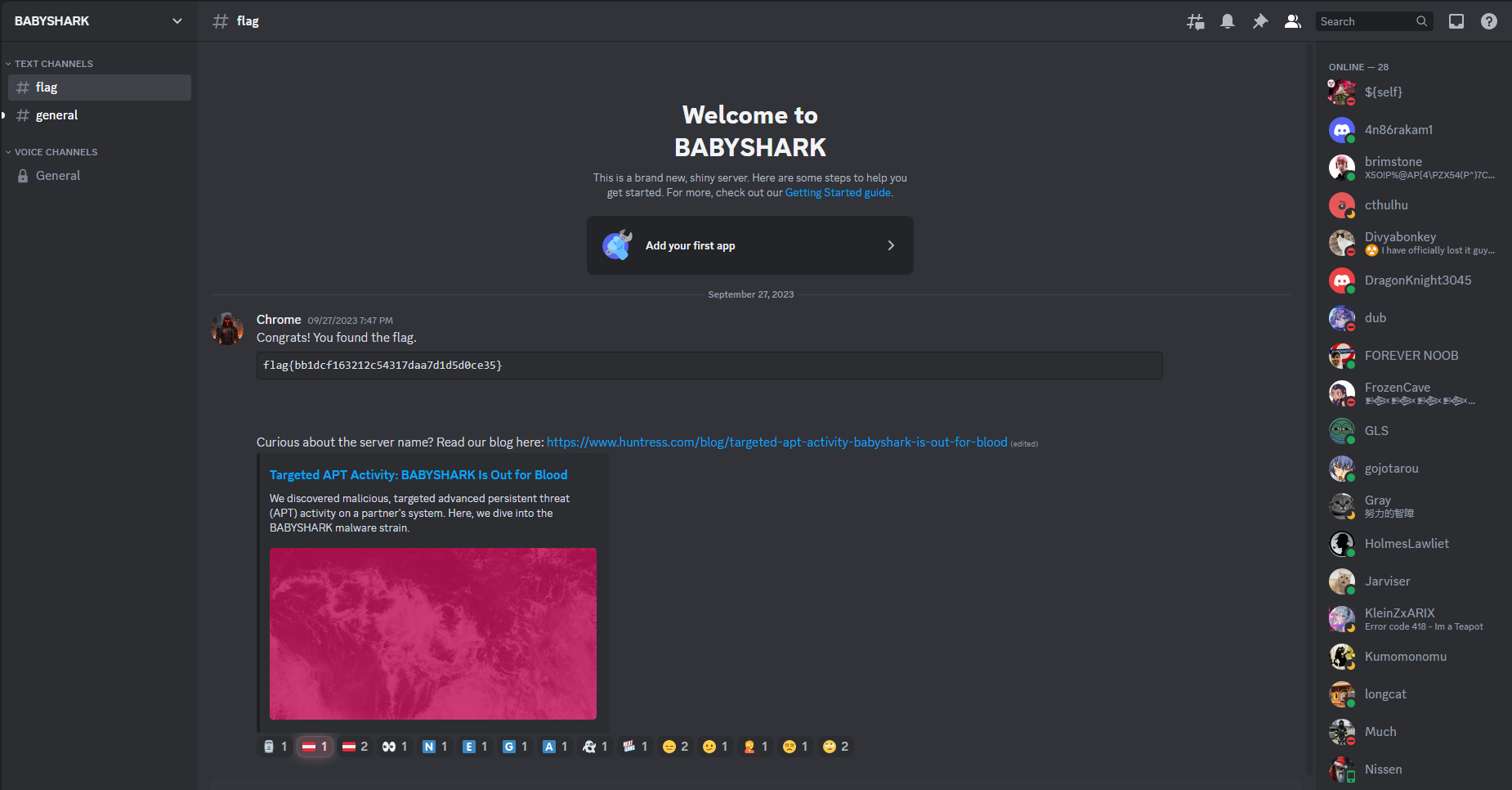This screenshot has height=790, width=1512.
Task: Click the 09/27/2023 7:47 PM timestamp
Action: coord(351,321)
